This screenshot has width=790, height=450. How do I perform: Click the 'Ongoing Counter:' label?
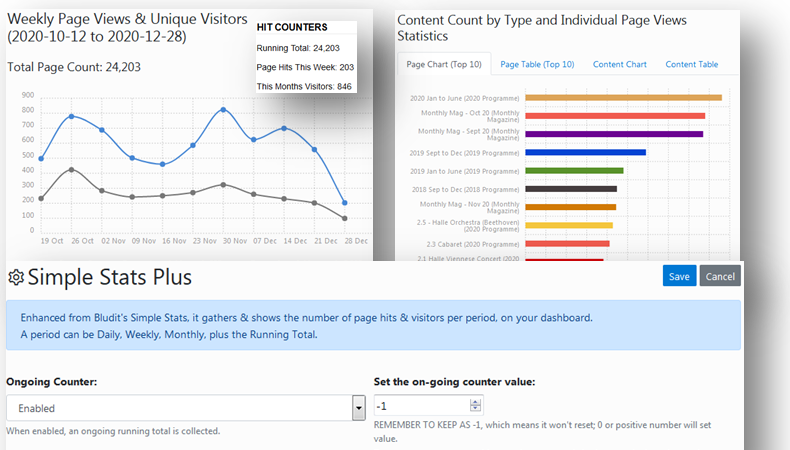click(x=51, y=382)
